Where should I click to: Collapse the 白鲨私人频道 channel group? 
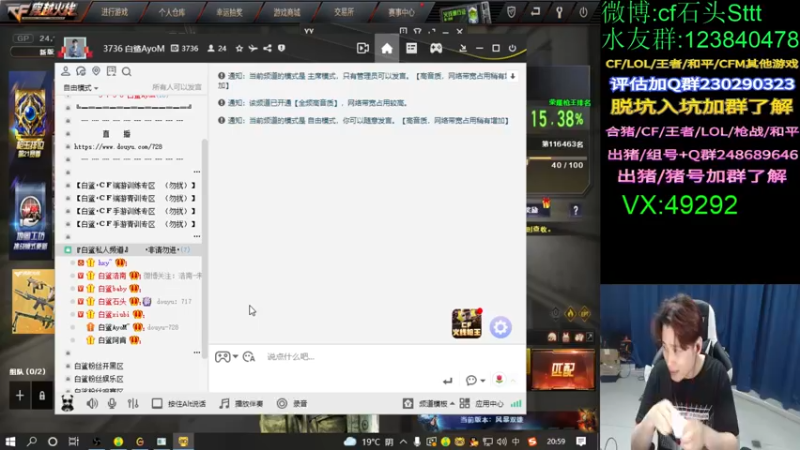click(68, 250)
